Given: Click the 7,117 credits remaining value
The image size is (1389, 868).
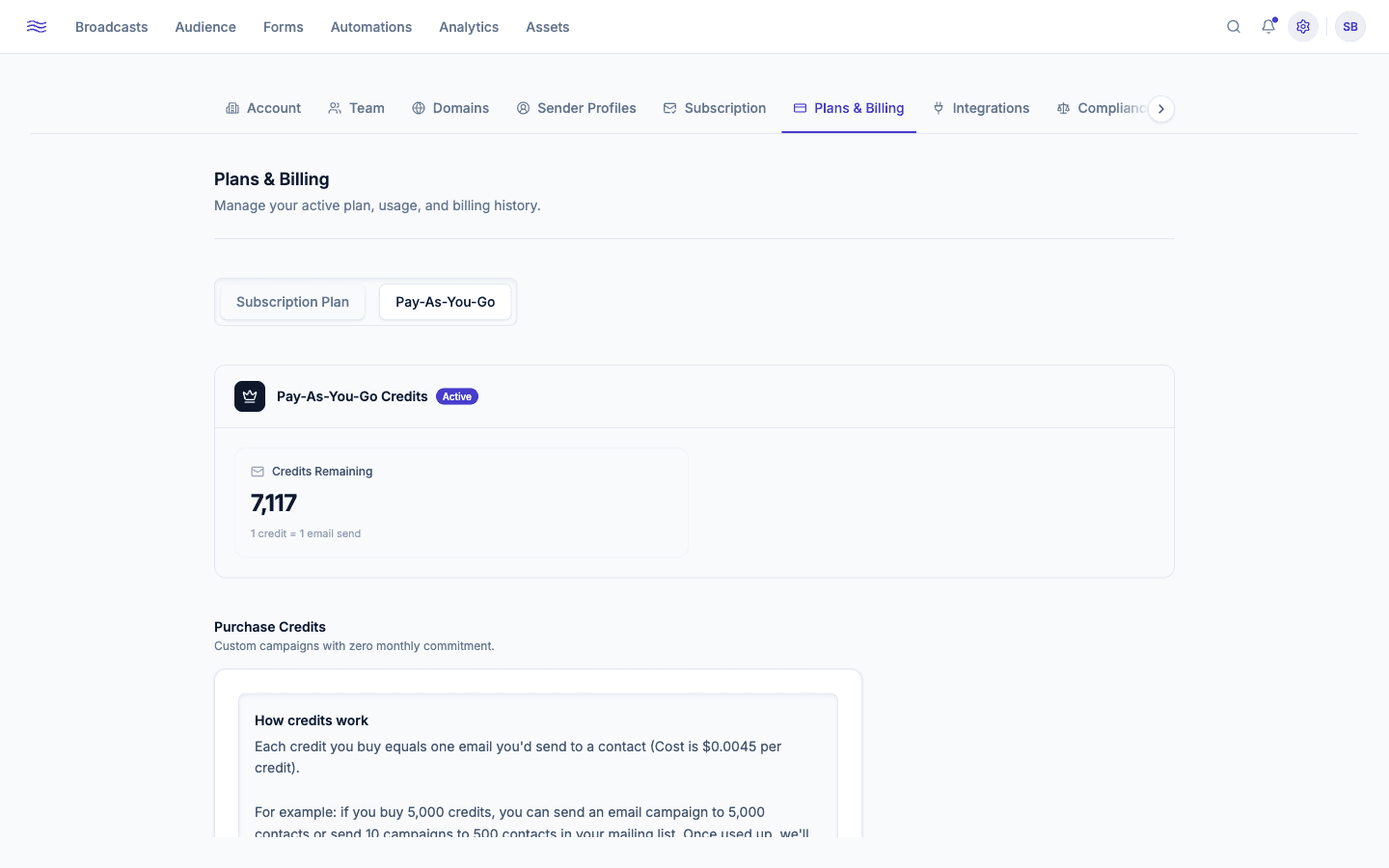Looking at the screenshot, I should tap(274, 503).
